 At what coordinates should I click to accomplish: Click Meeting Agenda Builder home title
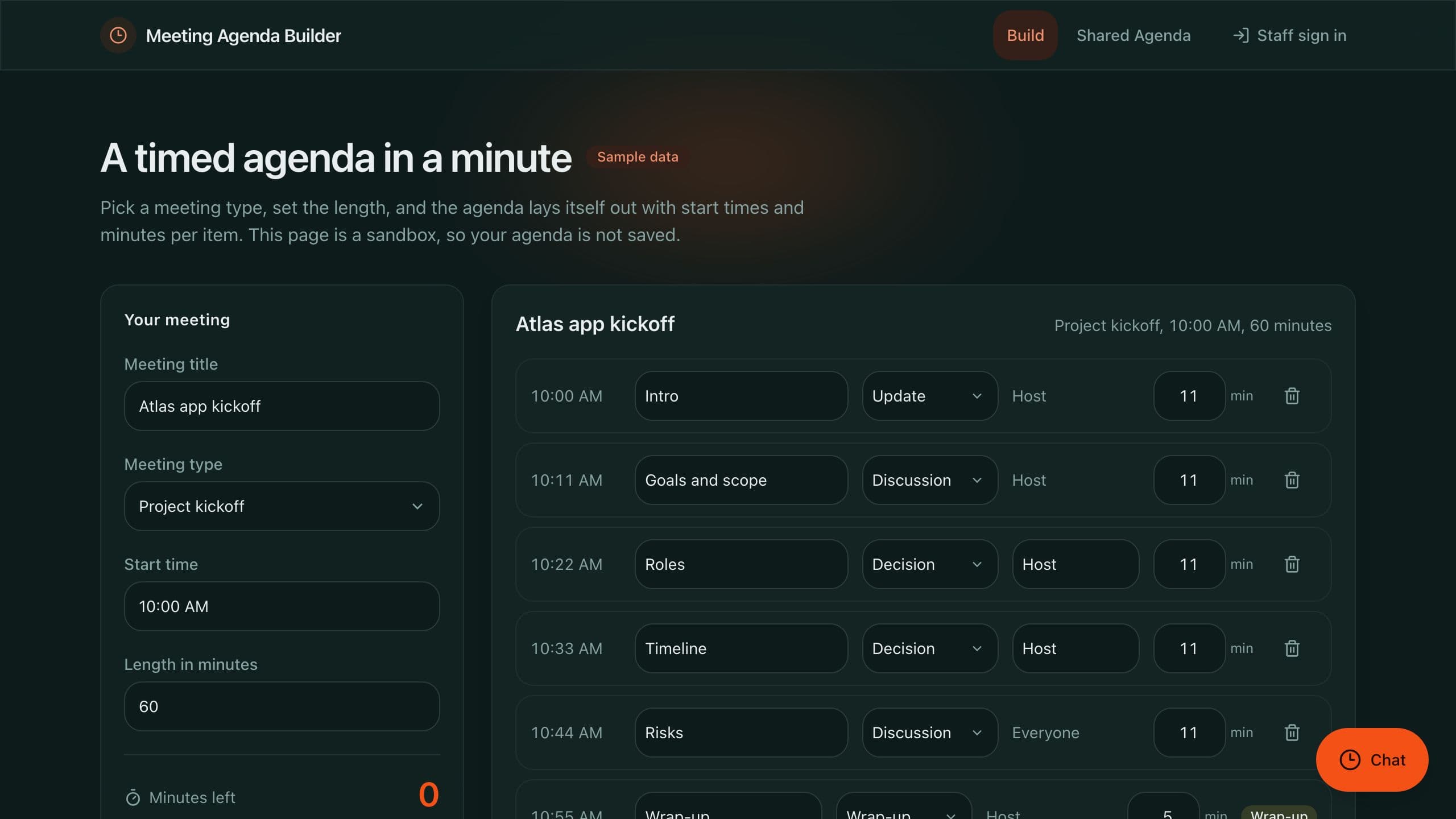pyautogui.click(x=243, y=35)
